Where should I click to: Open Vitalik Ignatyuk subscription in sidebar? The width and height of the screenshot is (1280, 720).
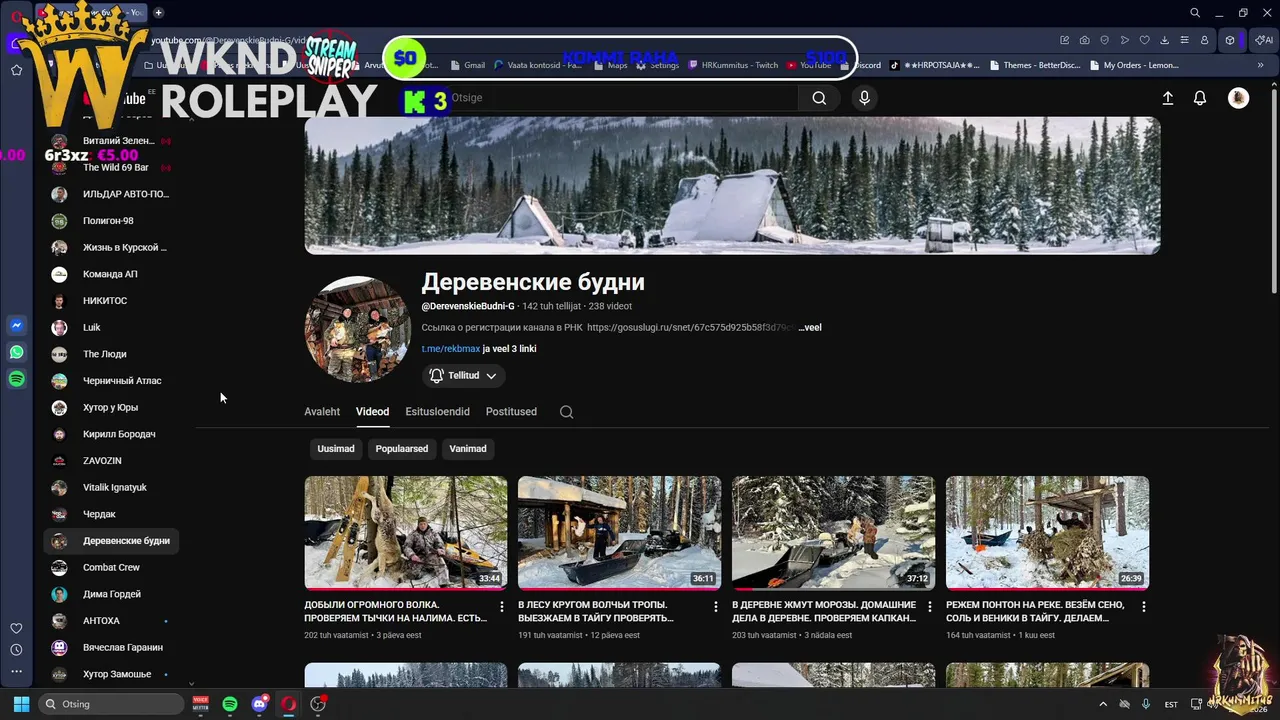111,488
